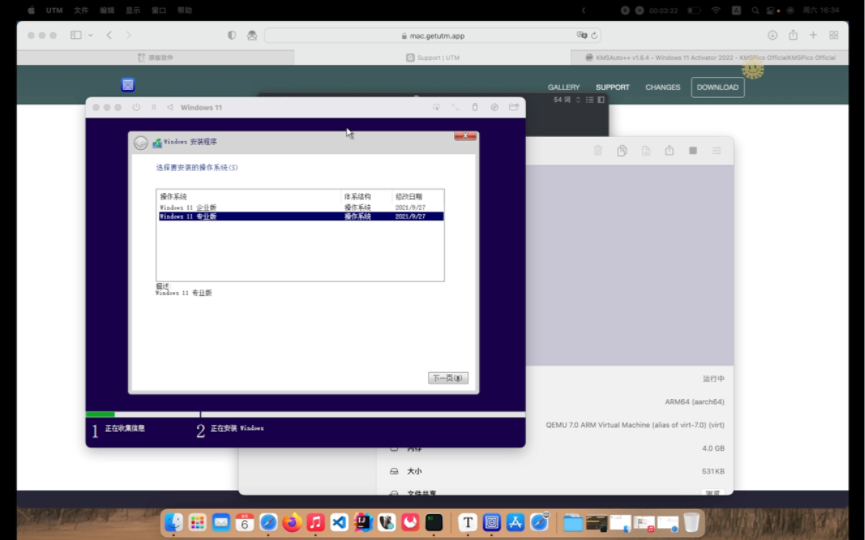This screenshot has height=540, width=865.
Task: Open shared folder icon in VM toolbar
Action: (x=514, y=107)
